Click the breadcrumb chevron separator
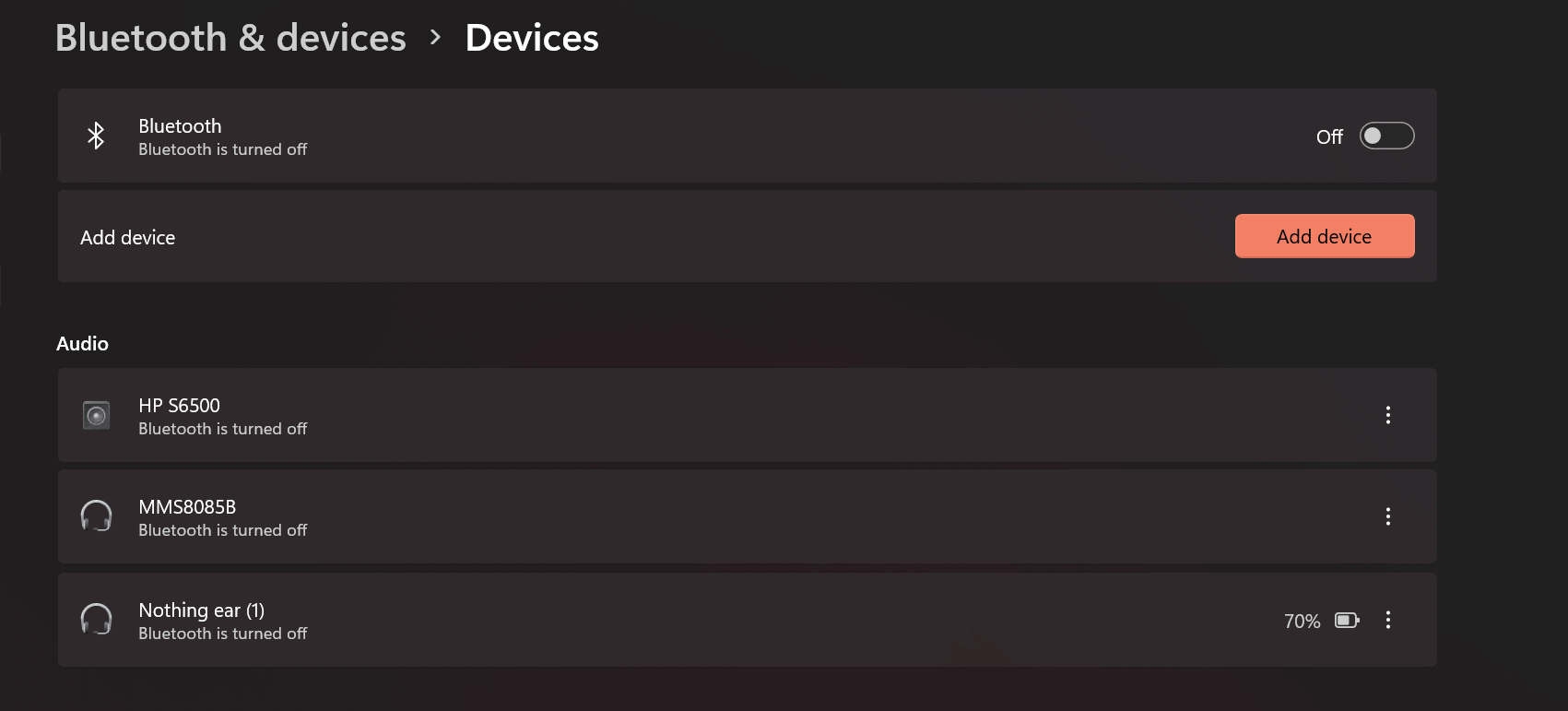This screenshot has width=1568, height=711. pos(436,38)
